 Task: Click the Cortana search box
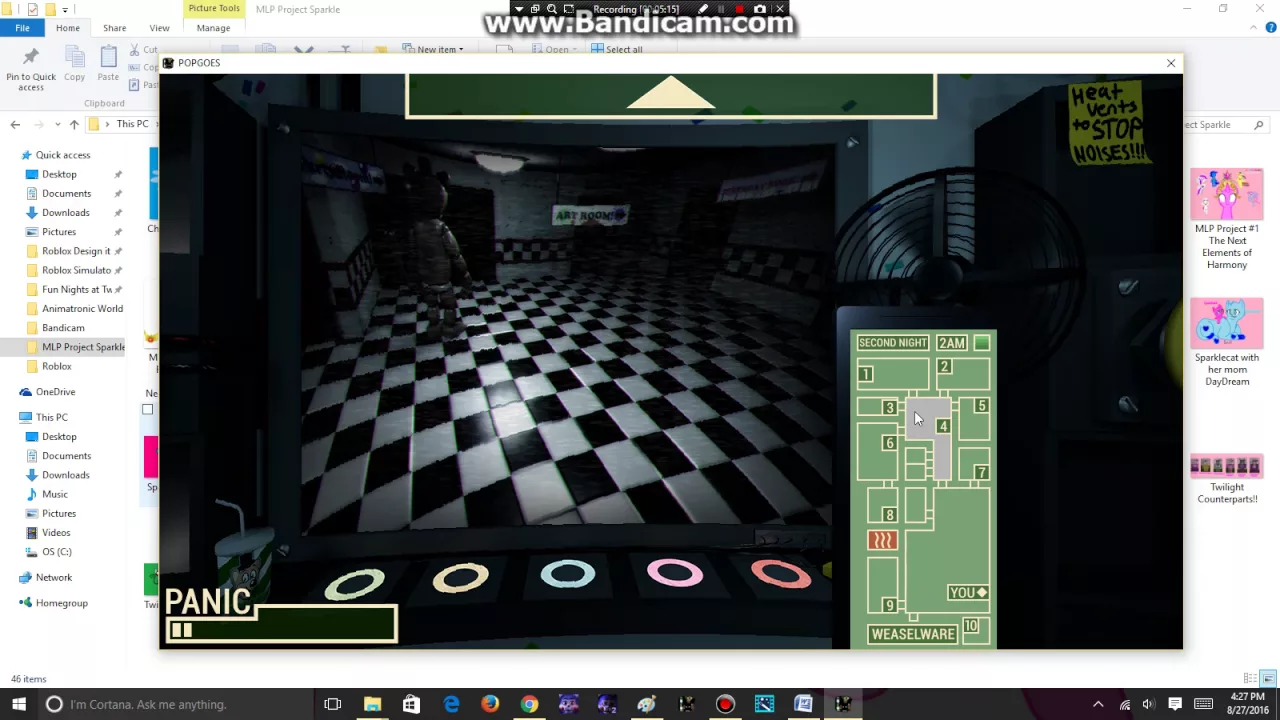point(176,704)
